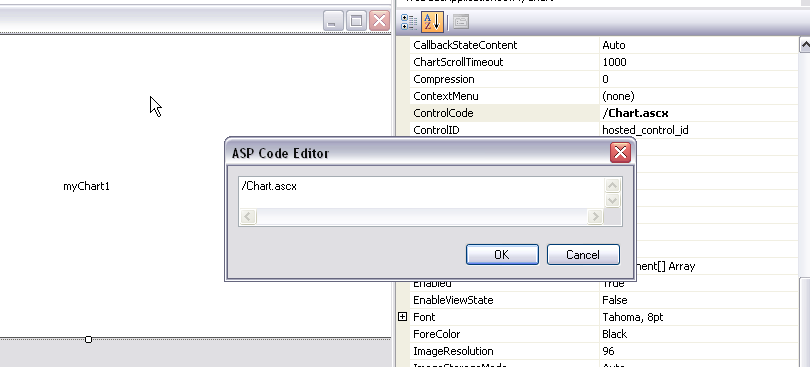The width and height of the screenshot is (810, 367).
Task: Confirm with the OK button
Action: tap(502, 254)
